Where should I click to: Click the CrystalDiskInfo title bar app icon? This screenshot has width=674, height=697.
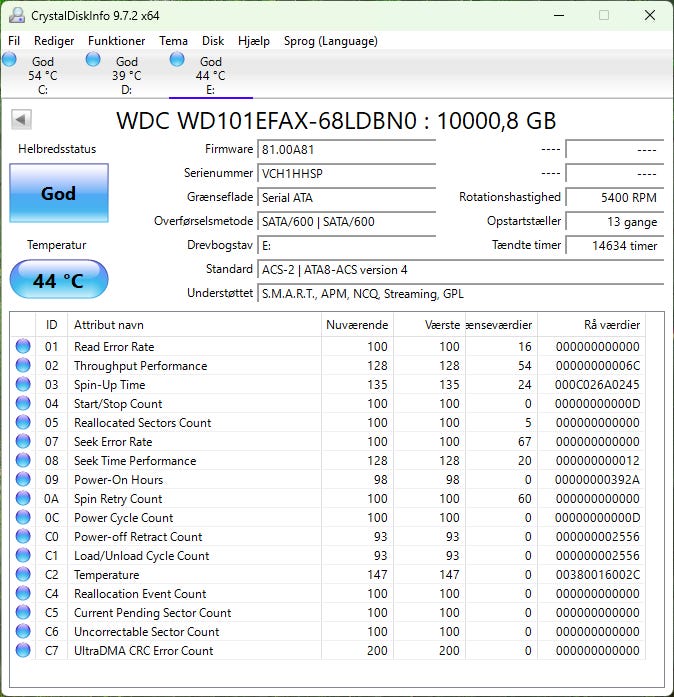point(15,15)
